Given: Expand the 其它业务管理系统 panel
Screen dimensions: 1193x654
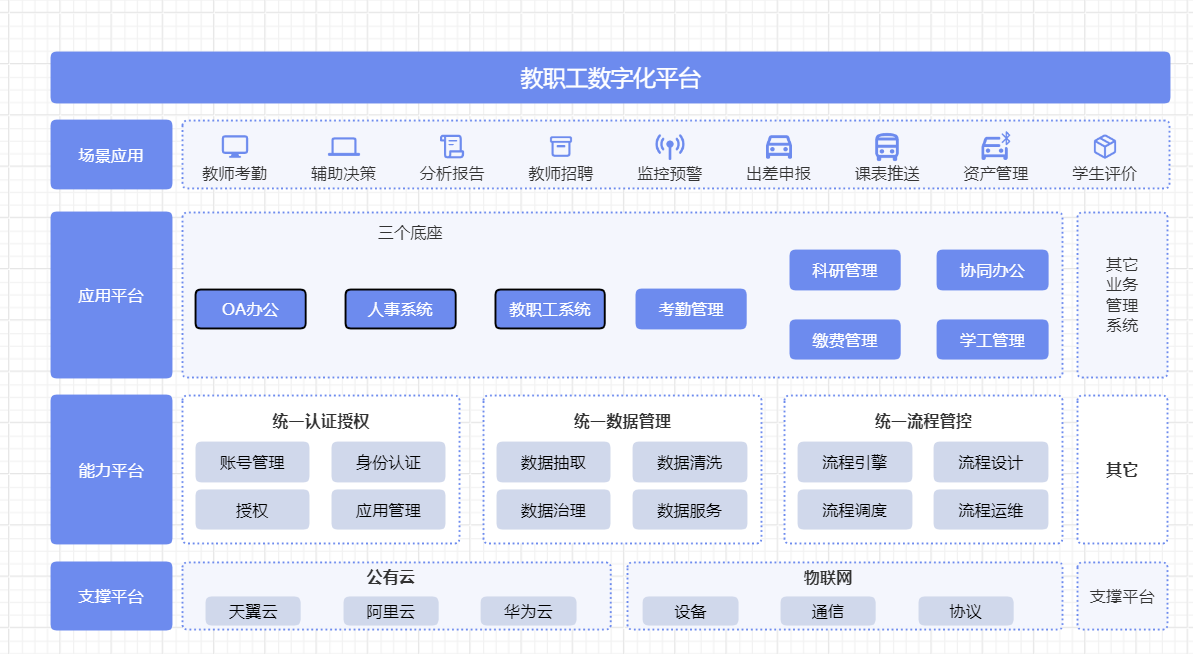Looking at the screenshot, I should tap(1122, 294).
